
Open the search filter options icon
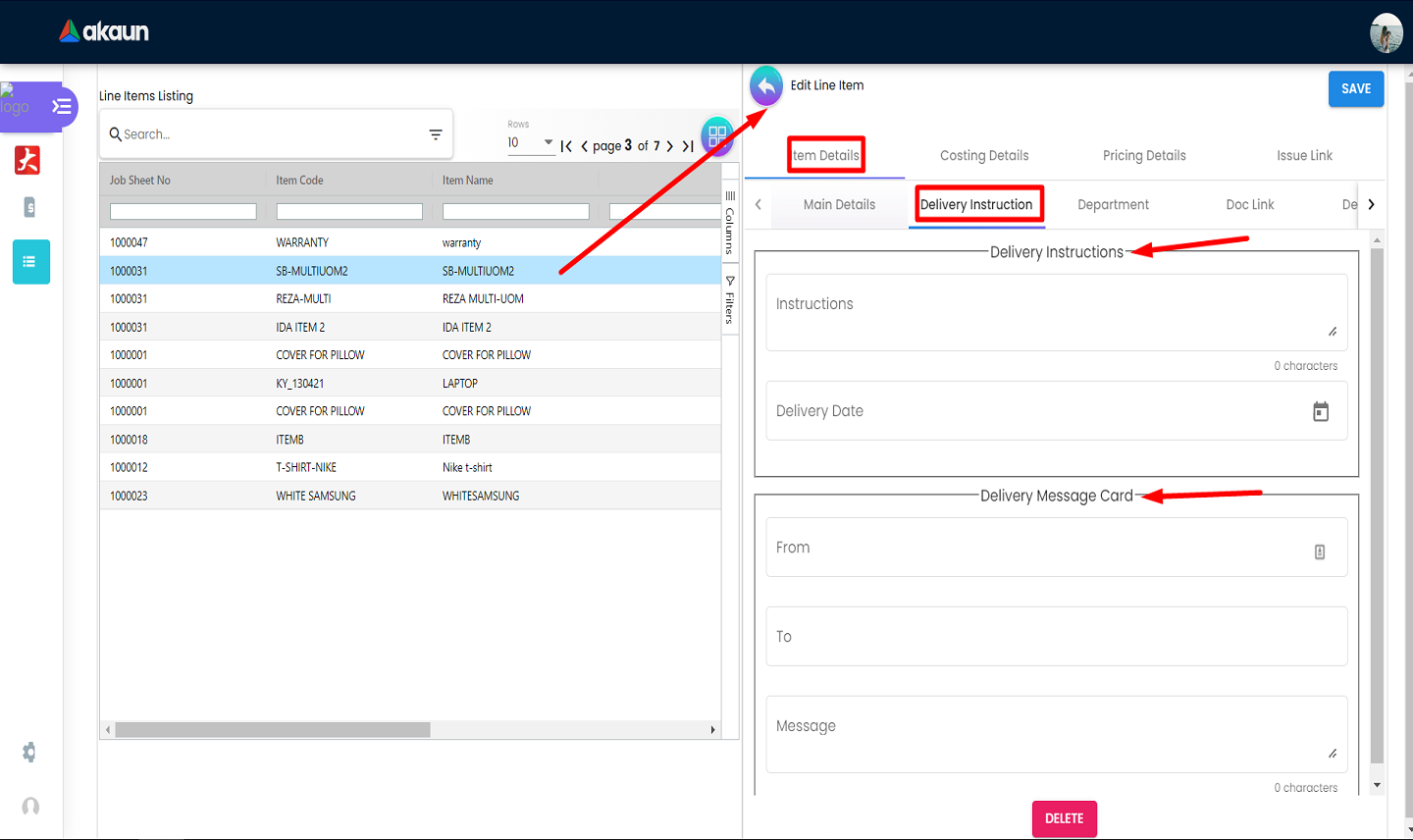click(x=436, y=134)
